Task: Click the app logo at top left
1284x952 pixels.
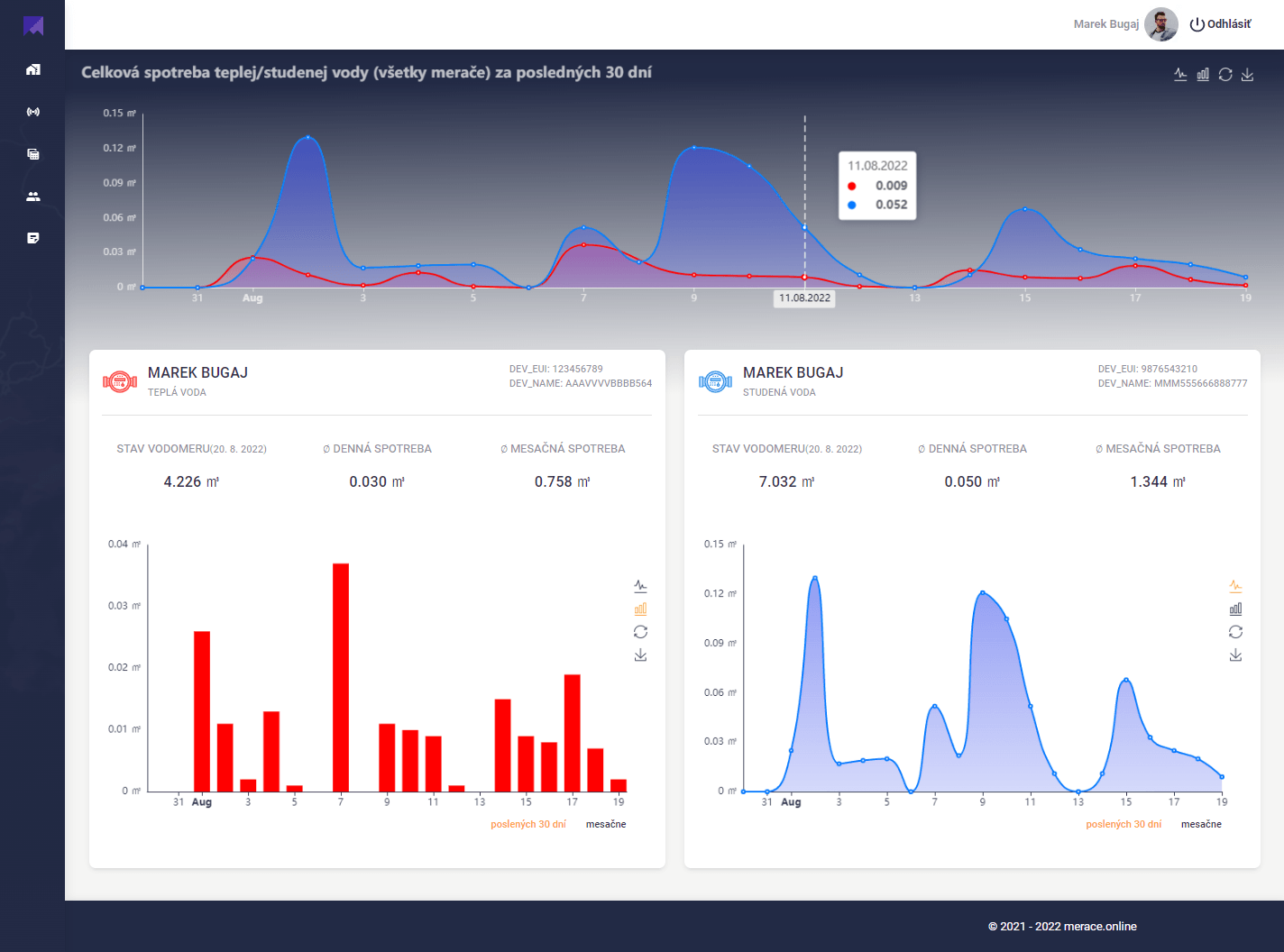Action: click(33, 25)
